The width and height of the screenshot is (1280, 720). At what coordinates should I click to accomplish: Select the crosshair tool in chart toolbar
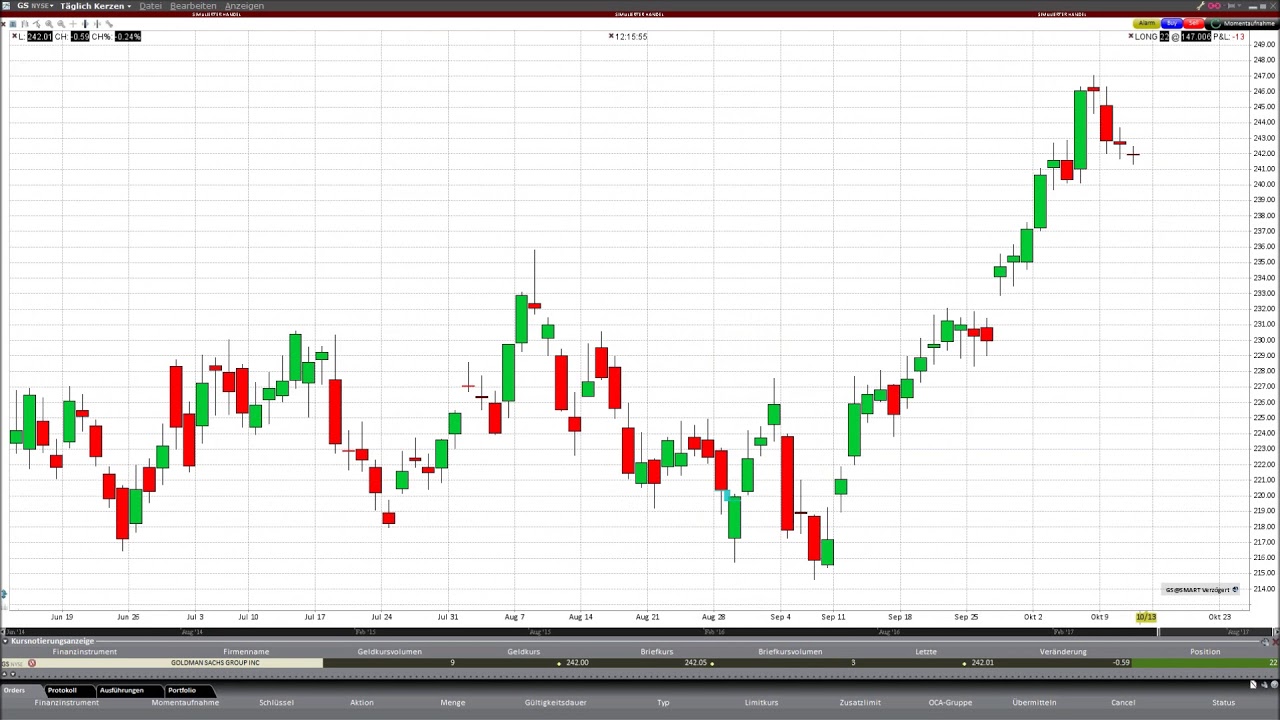coord(73,24)
